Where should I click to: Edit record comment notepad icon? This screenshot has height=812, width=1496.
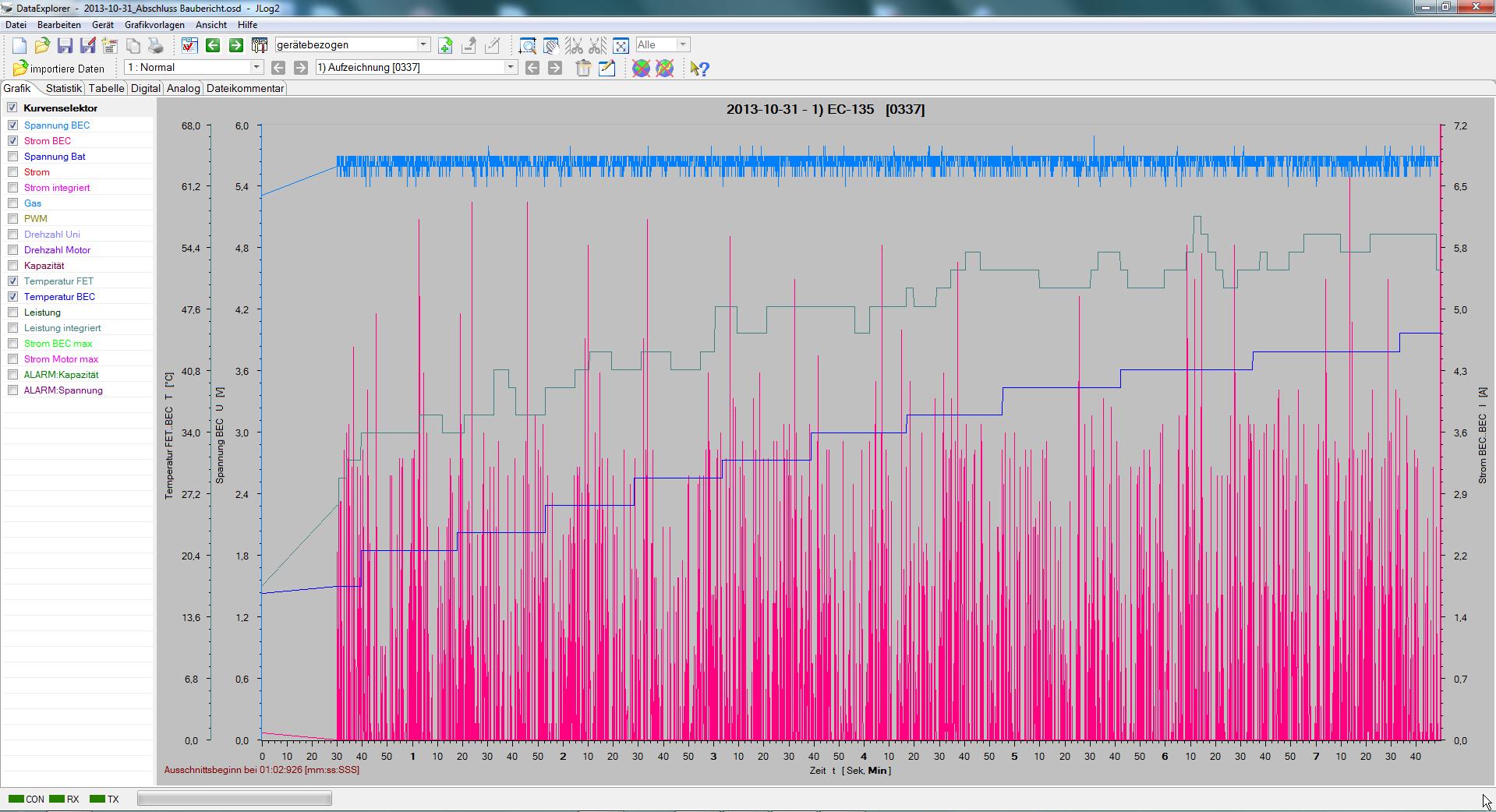tap(607, 69)
